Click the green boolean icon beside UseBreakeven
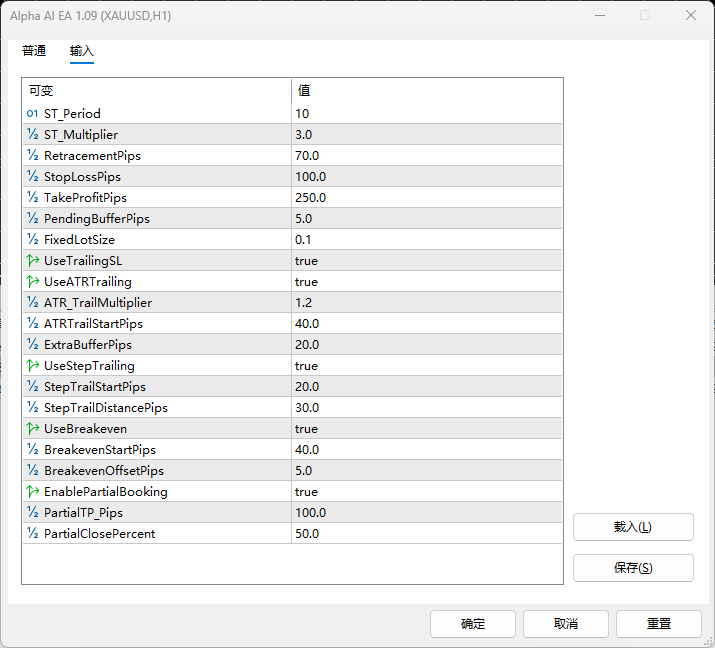 pyautogui.click(x=32, y=428)
